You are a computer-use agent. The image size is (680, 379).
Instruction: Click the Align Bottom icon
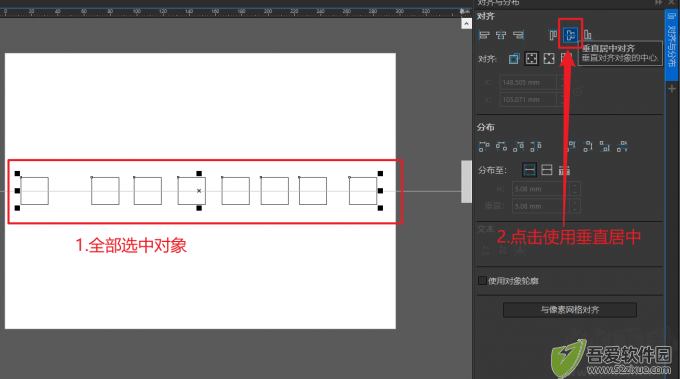[588, 35]
